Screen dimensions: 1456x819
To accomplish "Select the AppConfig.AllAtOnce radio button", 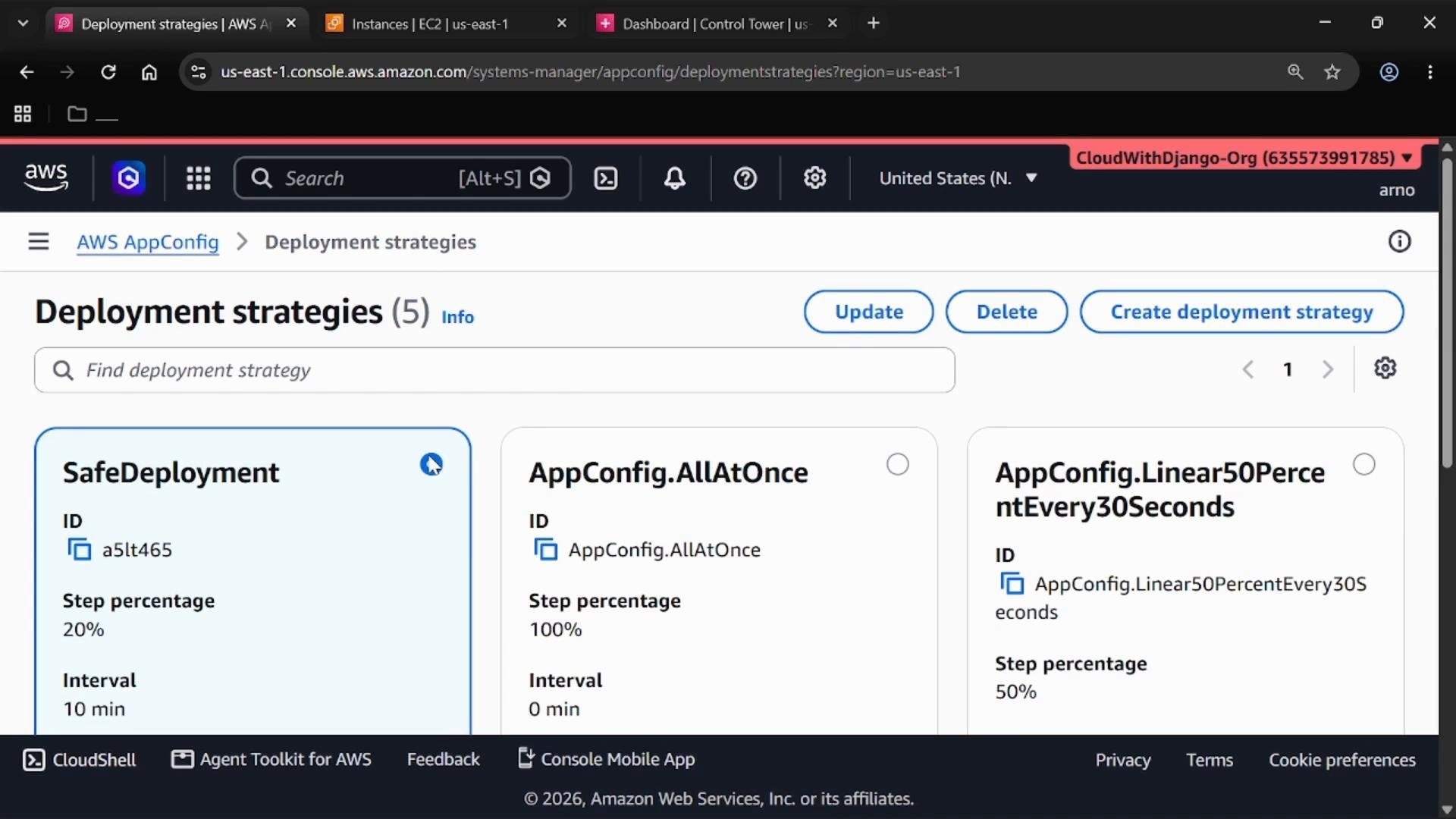I will 897,464.
